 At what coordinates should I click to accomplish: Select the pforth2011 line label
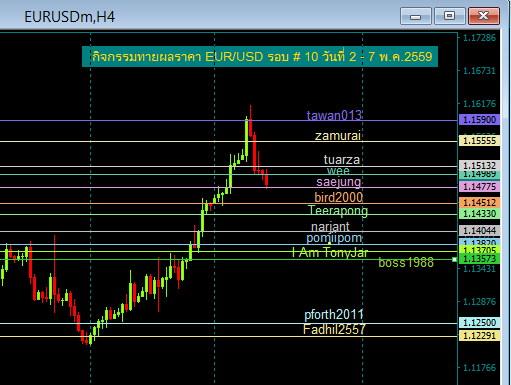pos(334,314)
